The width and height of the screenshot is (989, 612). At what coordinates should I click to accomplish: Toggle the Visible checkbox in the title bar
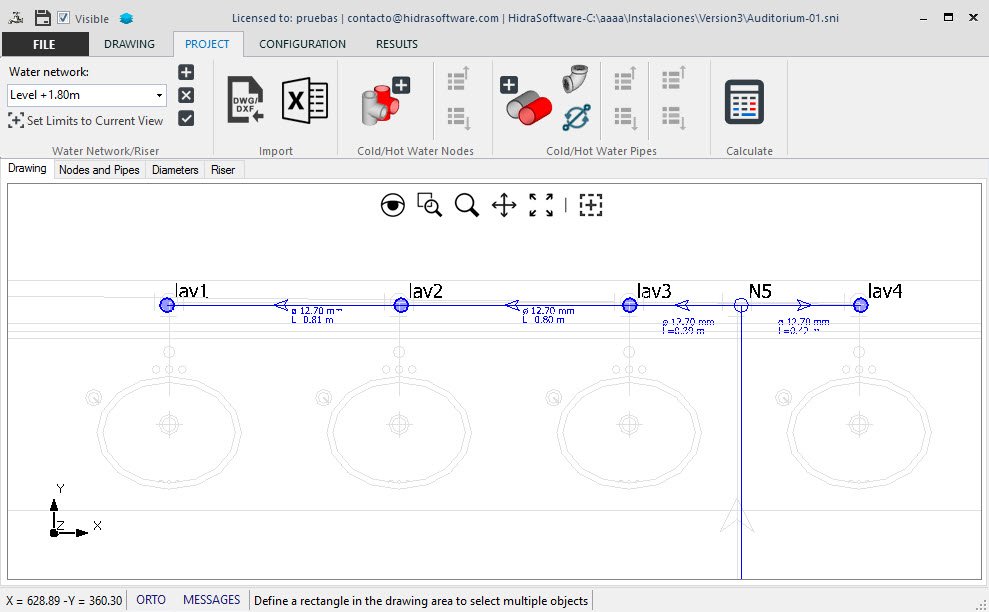(x=64, y=18)
